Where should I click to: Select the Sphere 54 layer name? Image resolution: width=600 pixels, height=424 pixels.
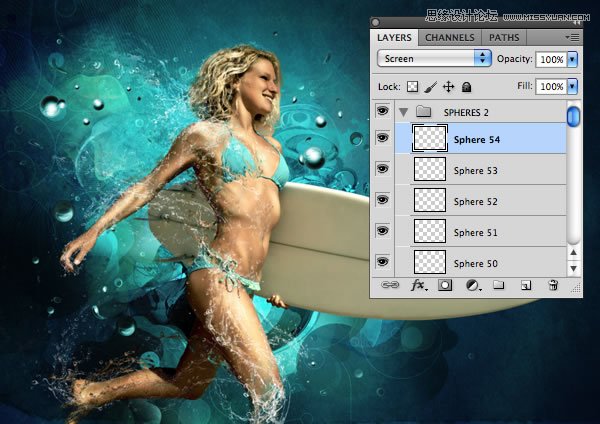477,140
